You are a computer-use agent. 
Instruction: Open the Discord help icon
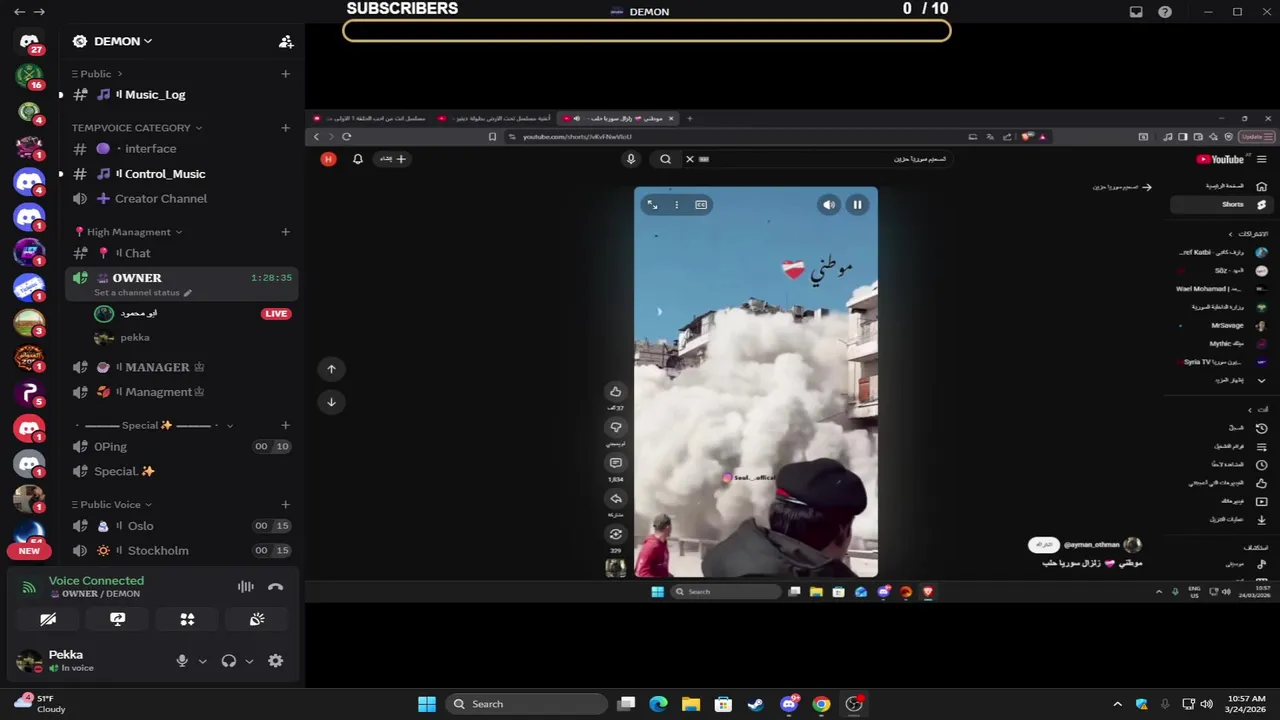click(1165, 12)
